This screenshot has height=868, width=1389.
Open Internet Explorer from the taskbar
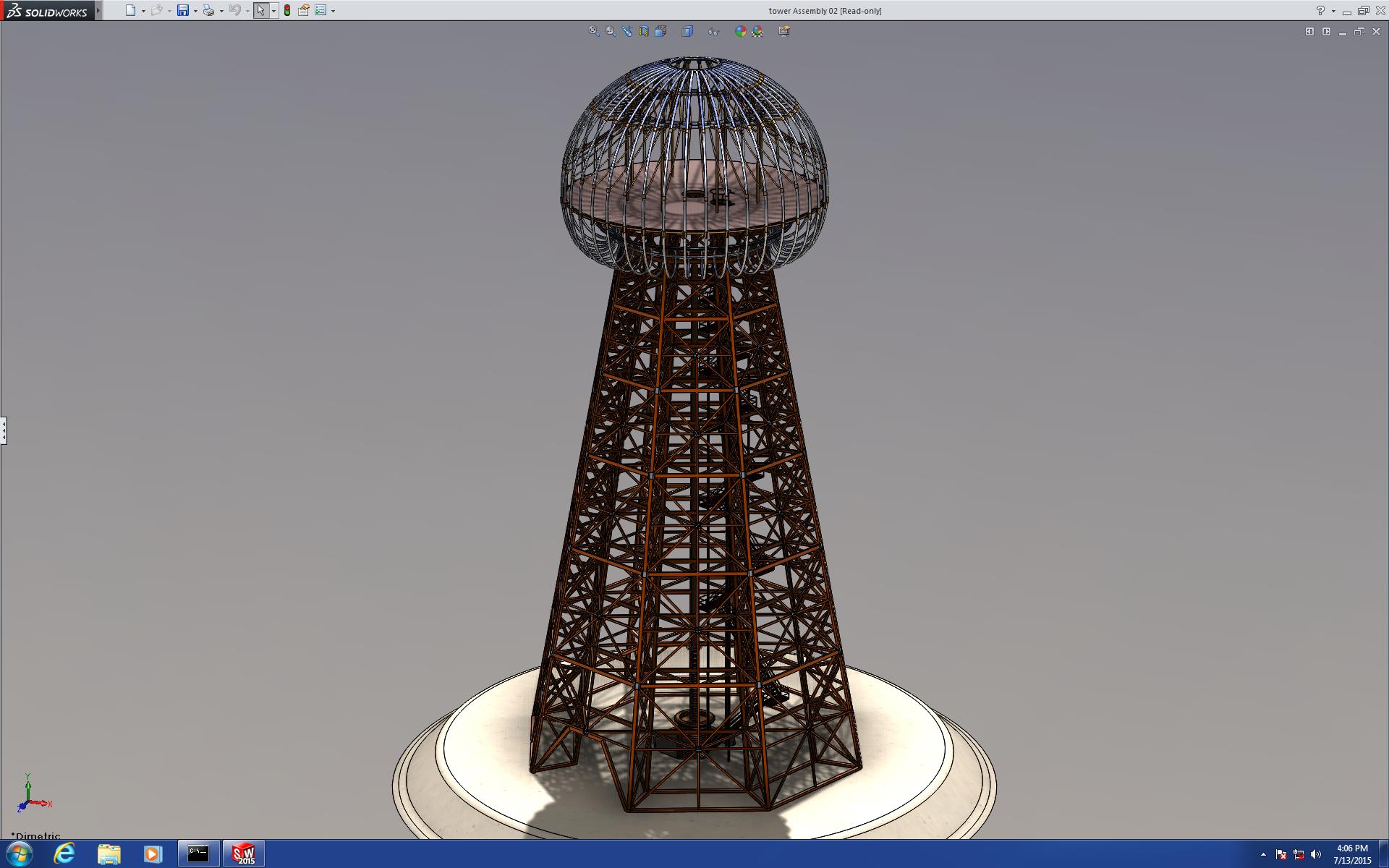(x=64, y=854)
